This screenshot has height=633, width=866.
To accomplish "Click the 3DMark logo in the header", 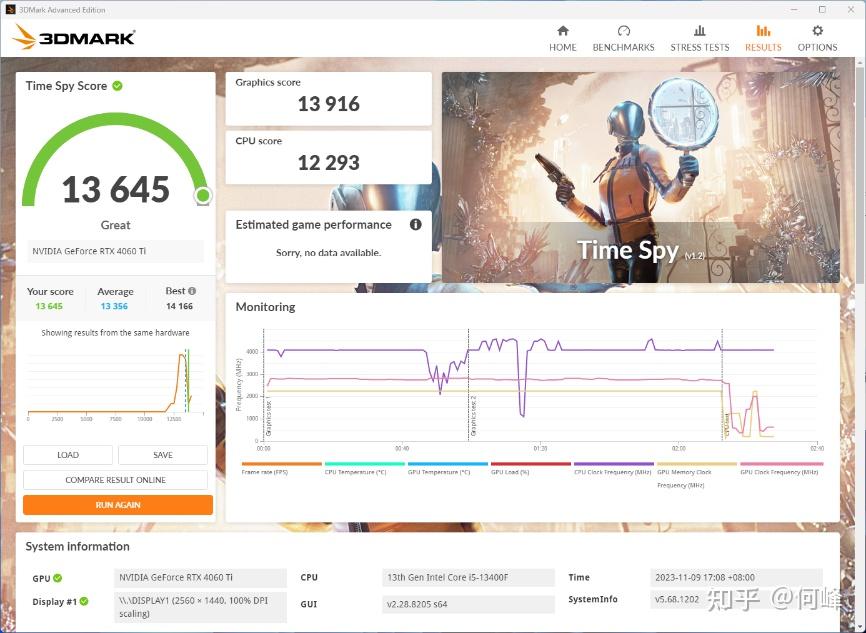I will pos(74,38).
